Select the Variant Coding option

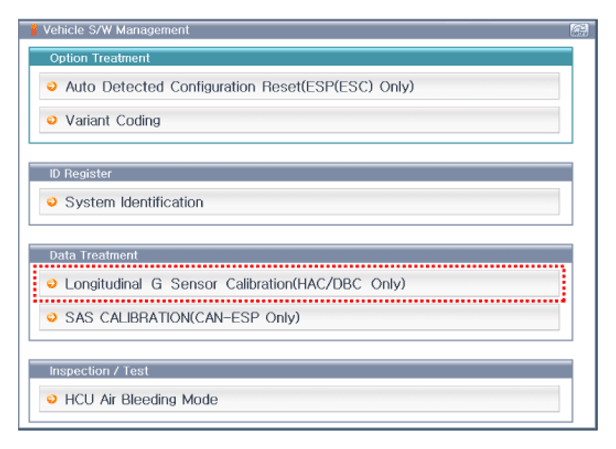[299, 120]
